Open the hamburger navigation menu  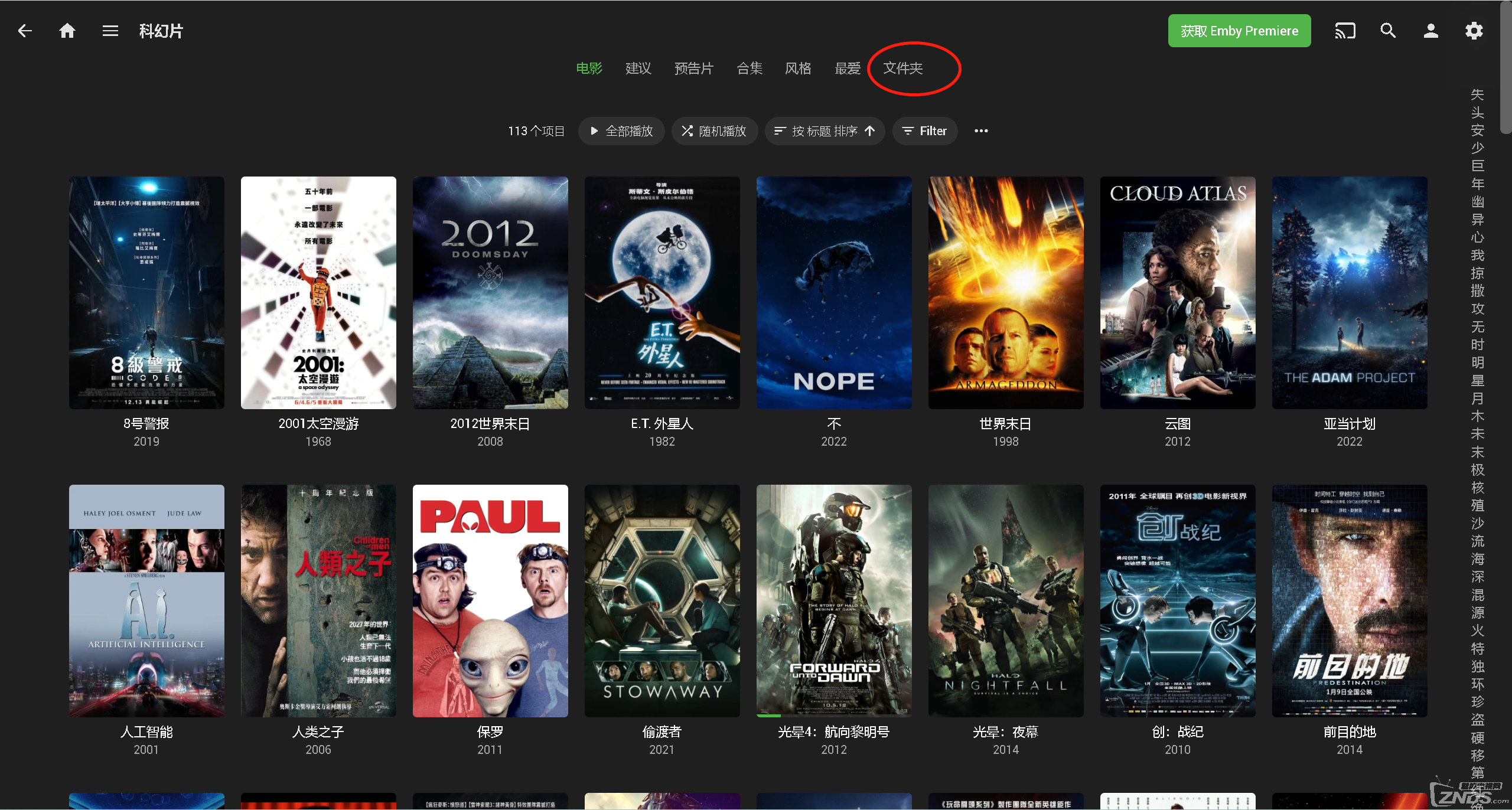pyautogui.click(x=110, y=31)
